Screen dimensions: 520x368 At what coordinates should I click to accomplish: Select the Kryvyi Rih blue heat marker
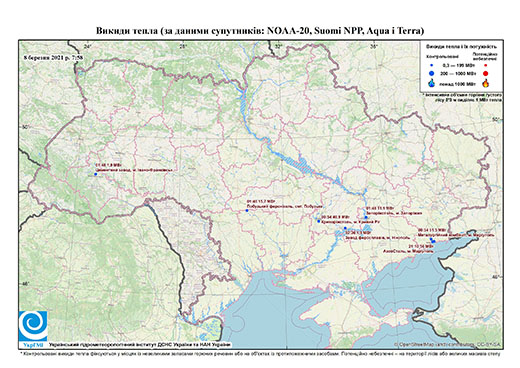319,221
